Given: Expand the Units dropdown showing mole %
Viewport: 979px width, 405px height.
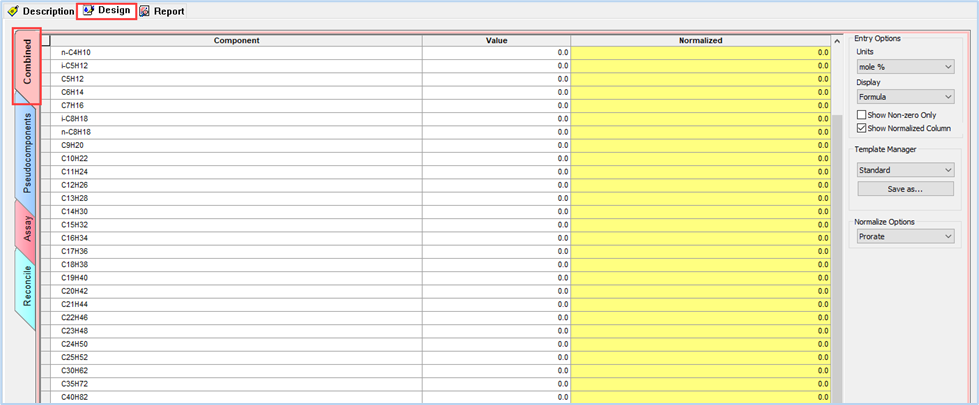Looking at the screenshot, I should tap(905, 66).
